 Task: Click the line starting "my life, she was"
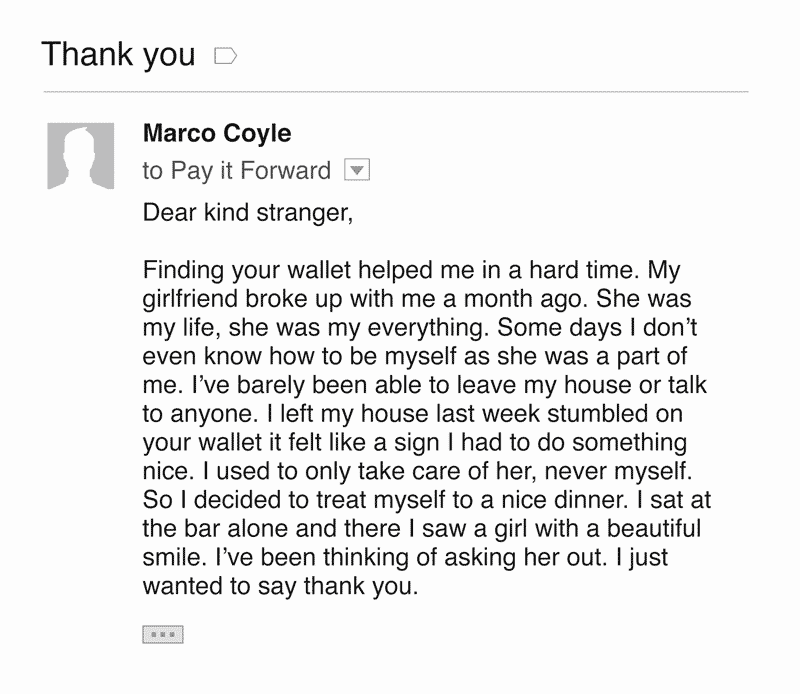tap(416, 328)
